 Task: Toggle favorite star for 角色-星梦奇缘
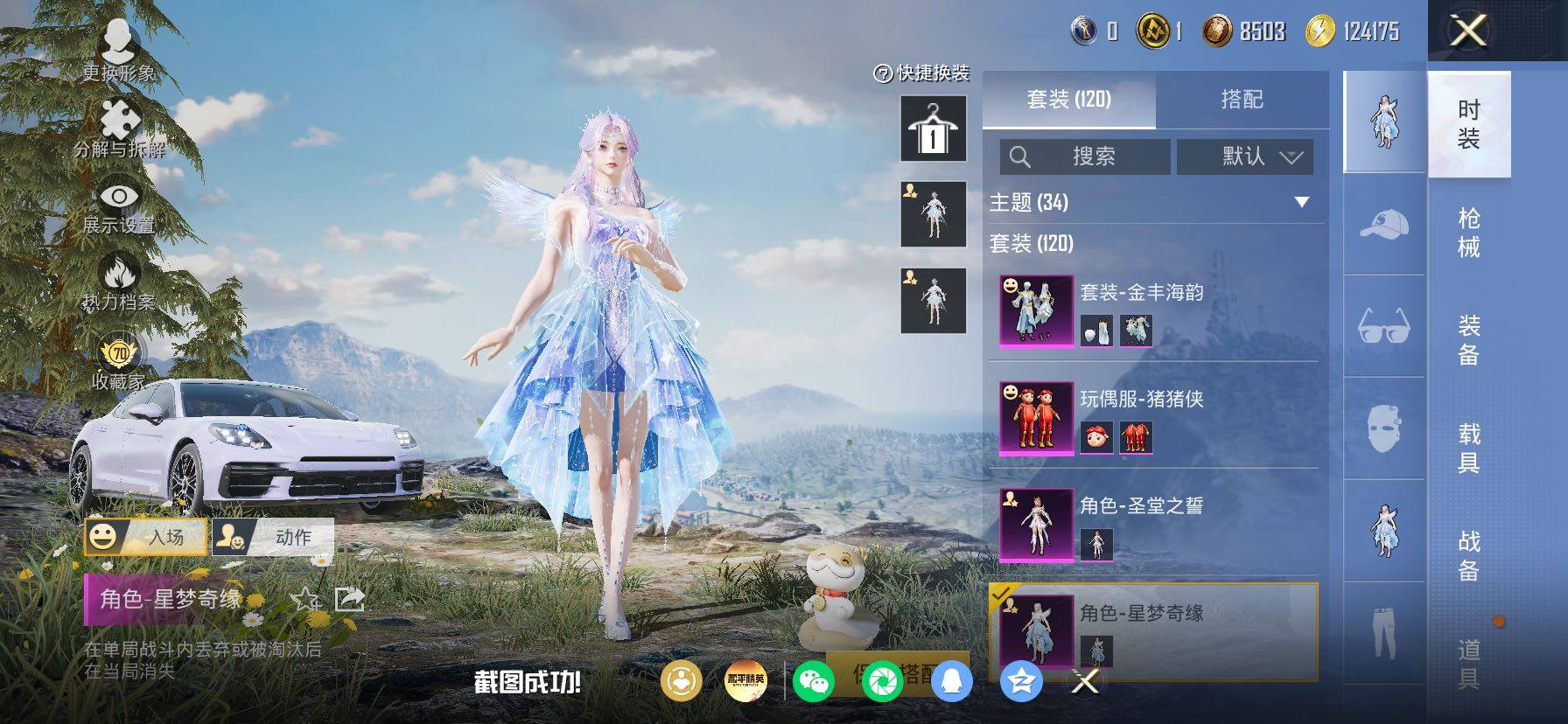[304, 599]
